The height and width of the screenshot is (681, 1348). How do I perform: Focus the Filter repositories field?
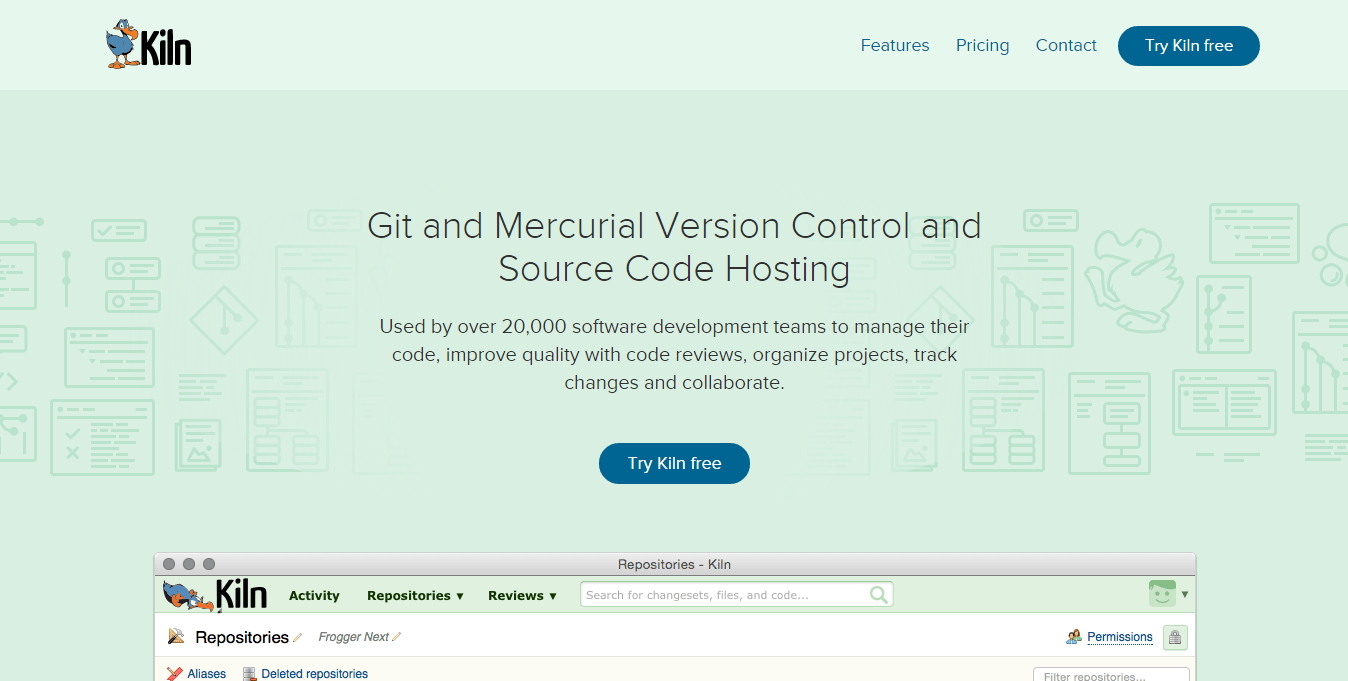(x=1111, y=676)
